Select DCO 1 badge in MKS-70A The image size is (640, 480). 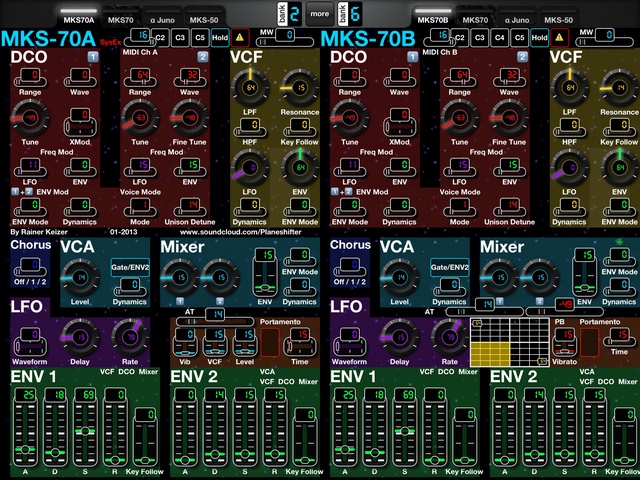(x=93, y=57)
